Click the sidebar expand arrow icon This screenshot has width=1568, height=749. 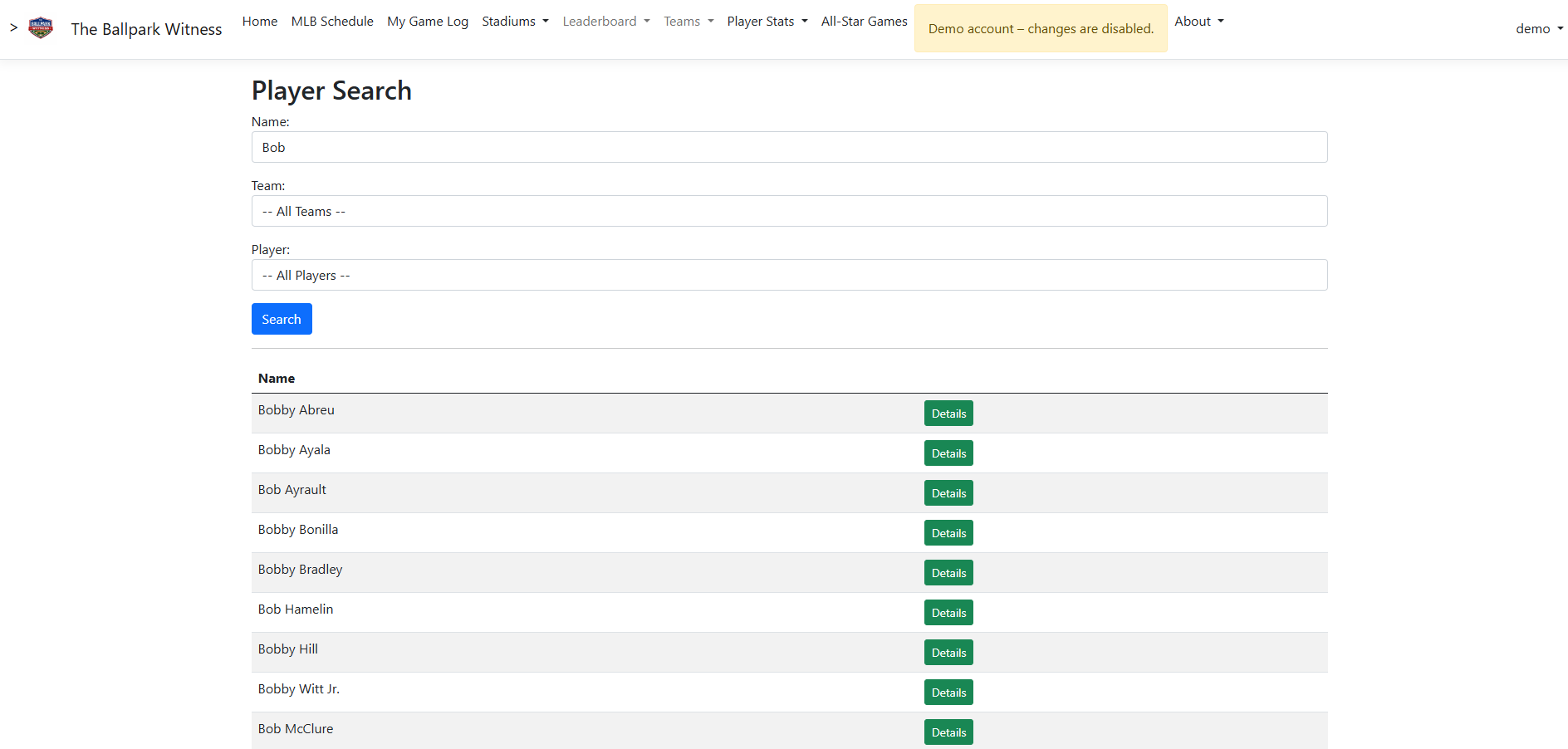pos(13,28)
